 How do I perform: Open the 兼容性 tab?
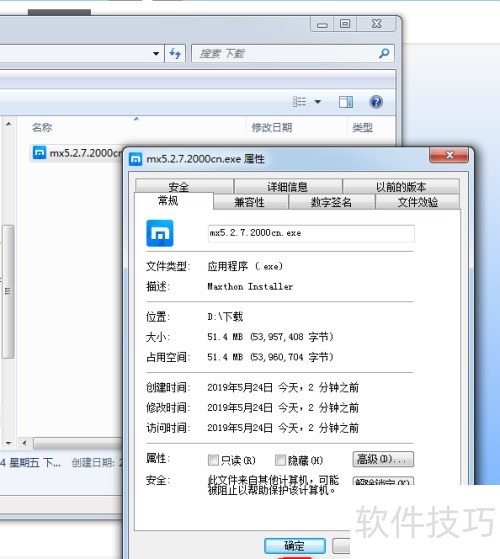(251, 202)
